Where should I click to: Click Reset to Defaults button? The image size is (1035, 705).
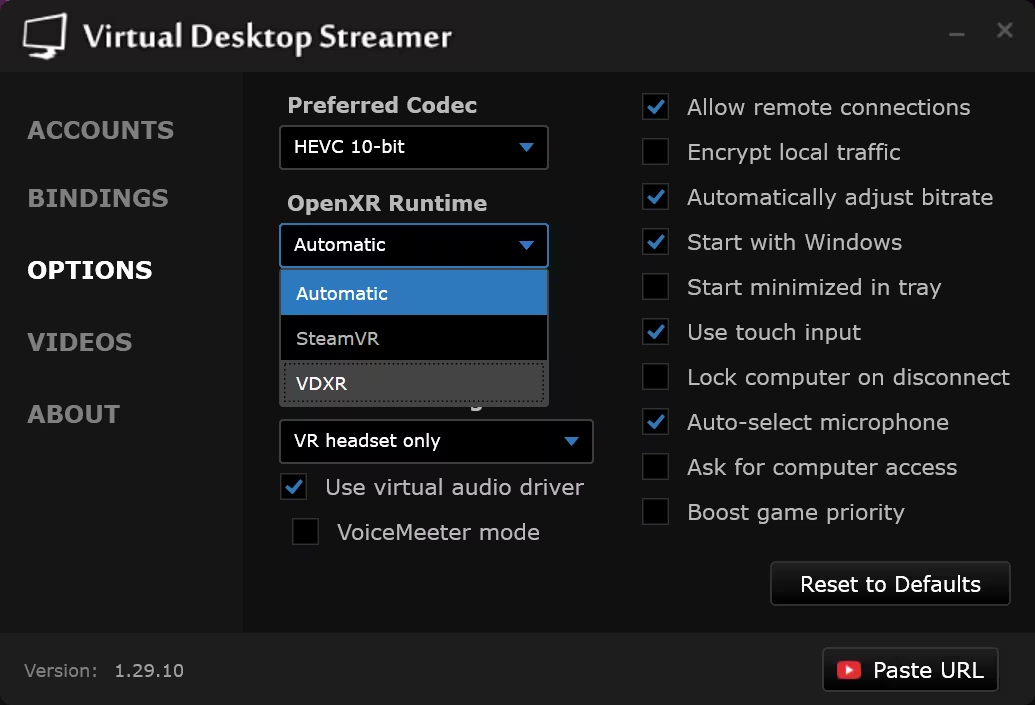[890, 584]
